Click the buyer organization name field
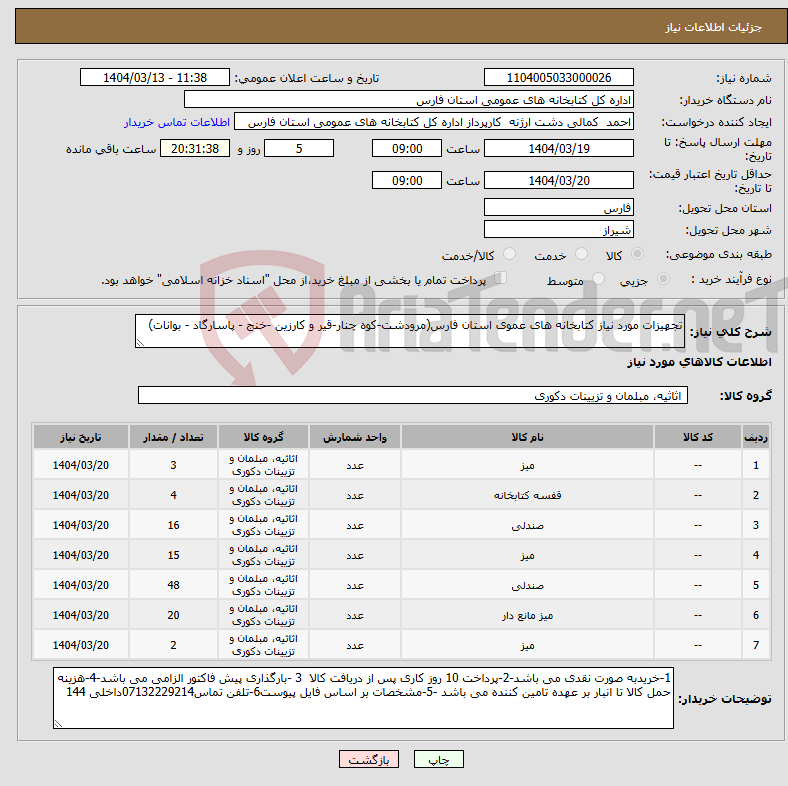788x786 pixels. [409, 100]
